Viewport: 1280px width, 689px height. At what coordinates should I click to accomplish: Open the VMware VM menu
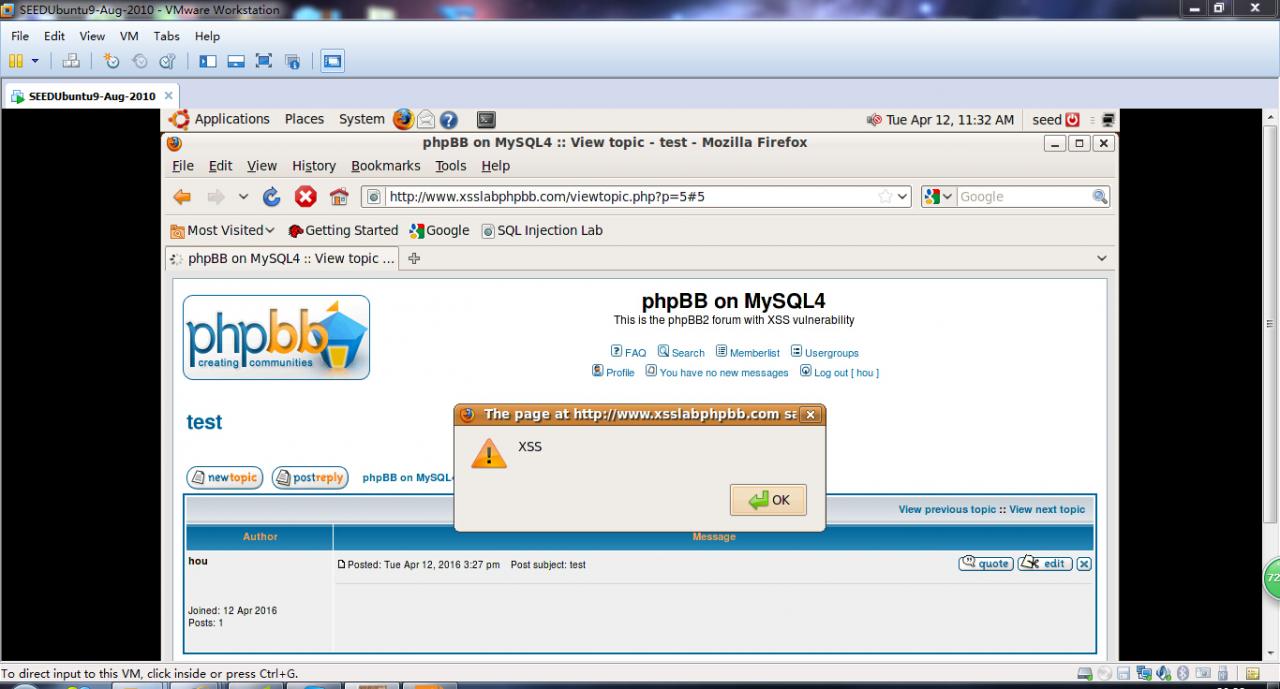pos(129,36)
